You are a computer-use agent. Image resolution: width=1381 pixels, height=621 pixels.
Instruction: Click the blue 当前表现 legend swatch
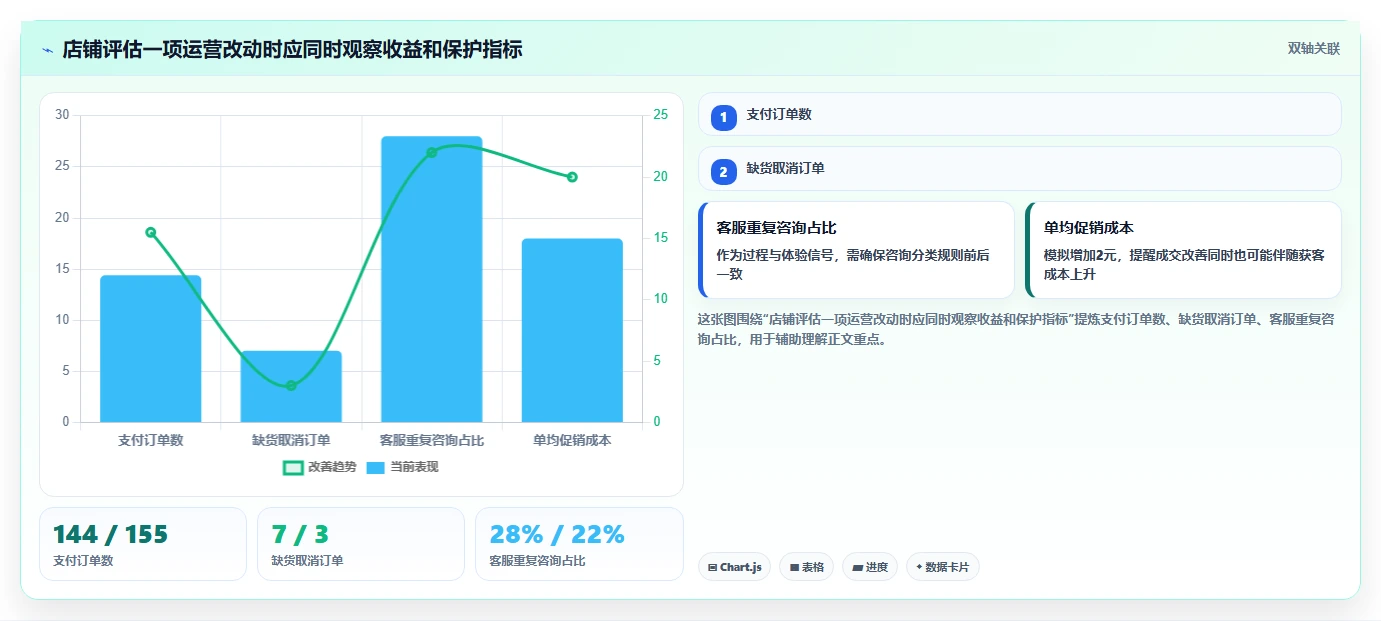point(376,467)
